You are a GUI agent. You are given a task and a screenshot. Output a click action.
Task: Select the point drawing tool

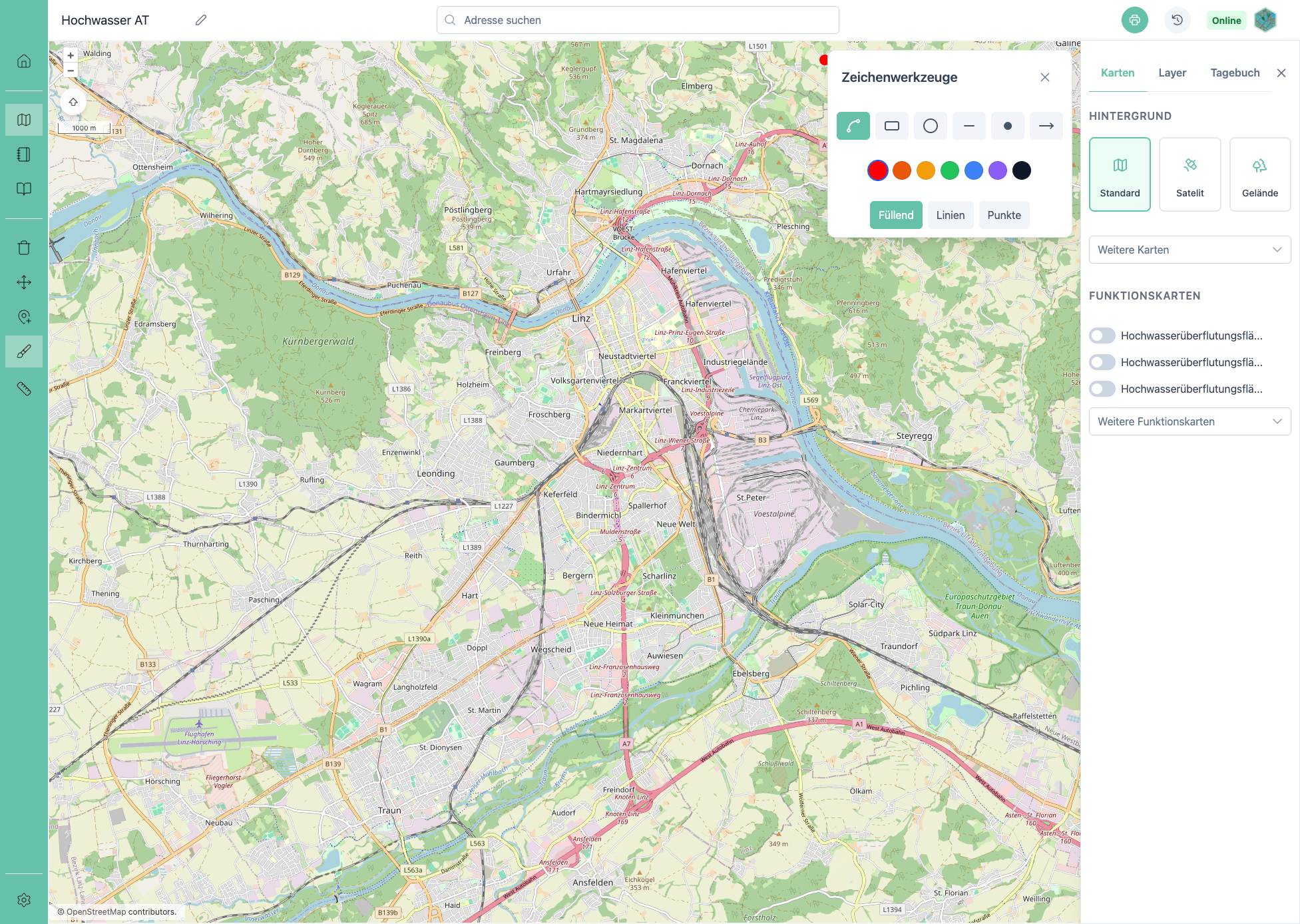tap(1007, 126)
